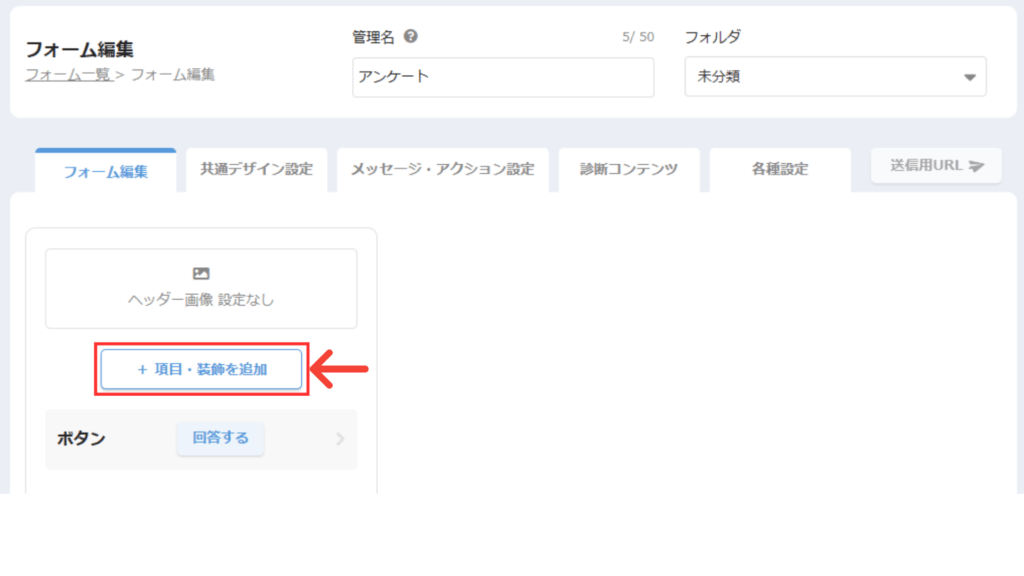
Task: Select the ヘッダー画像 設定なし text
Action: point(201,299)
